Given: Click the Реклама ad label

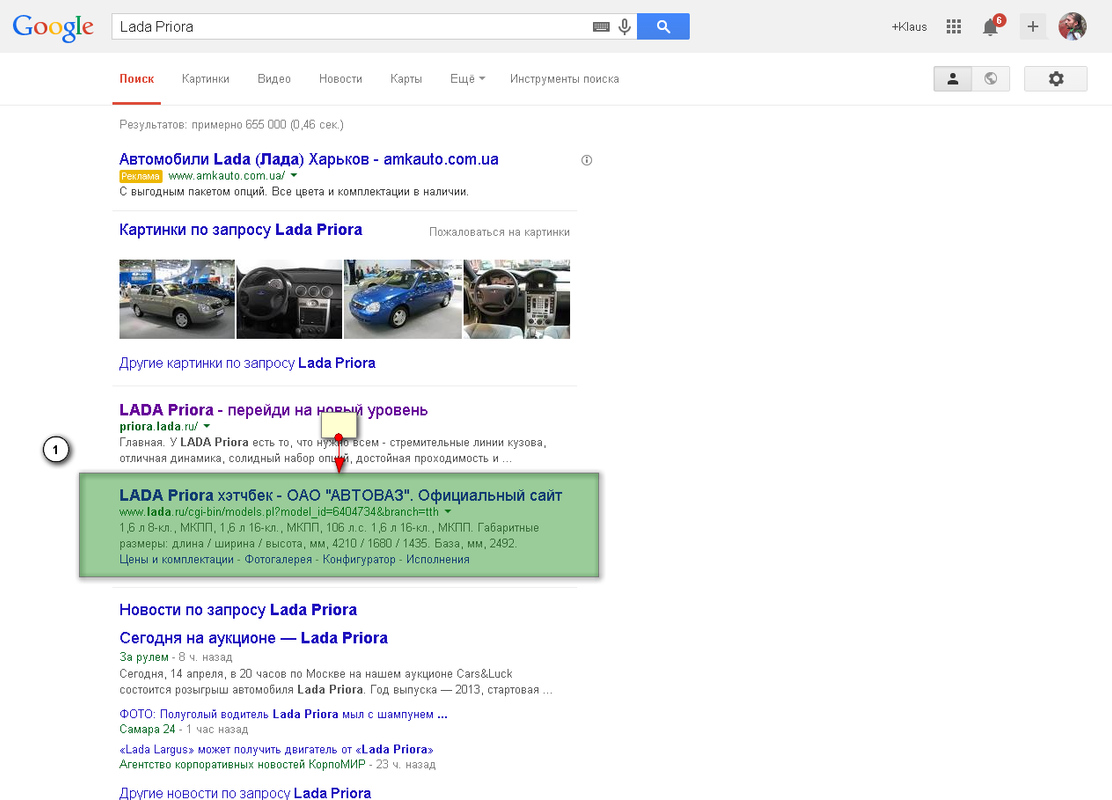Looking at the screenshot, I should click(140, 176).
